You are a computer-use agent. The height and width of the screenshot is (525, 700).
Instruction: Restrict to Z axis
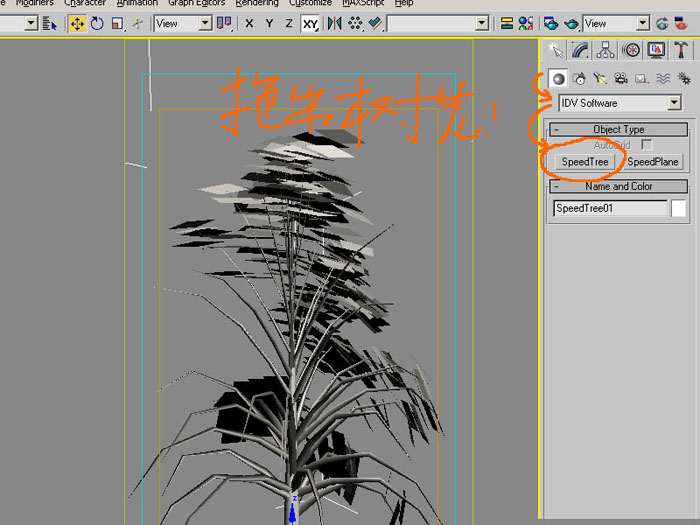(289, 23)
